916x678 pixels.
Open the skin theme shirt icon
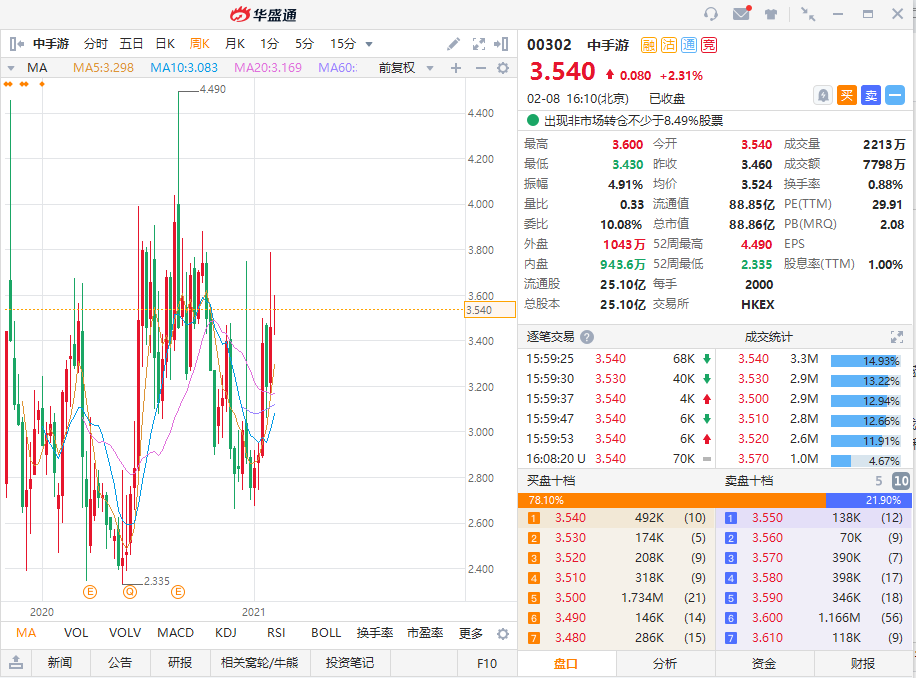(771, 14)
